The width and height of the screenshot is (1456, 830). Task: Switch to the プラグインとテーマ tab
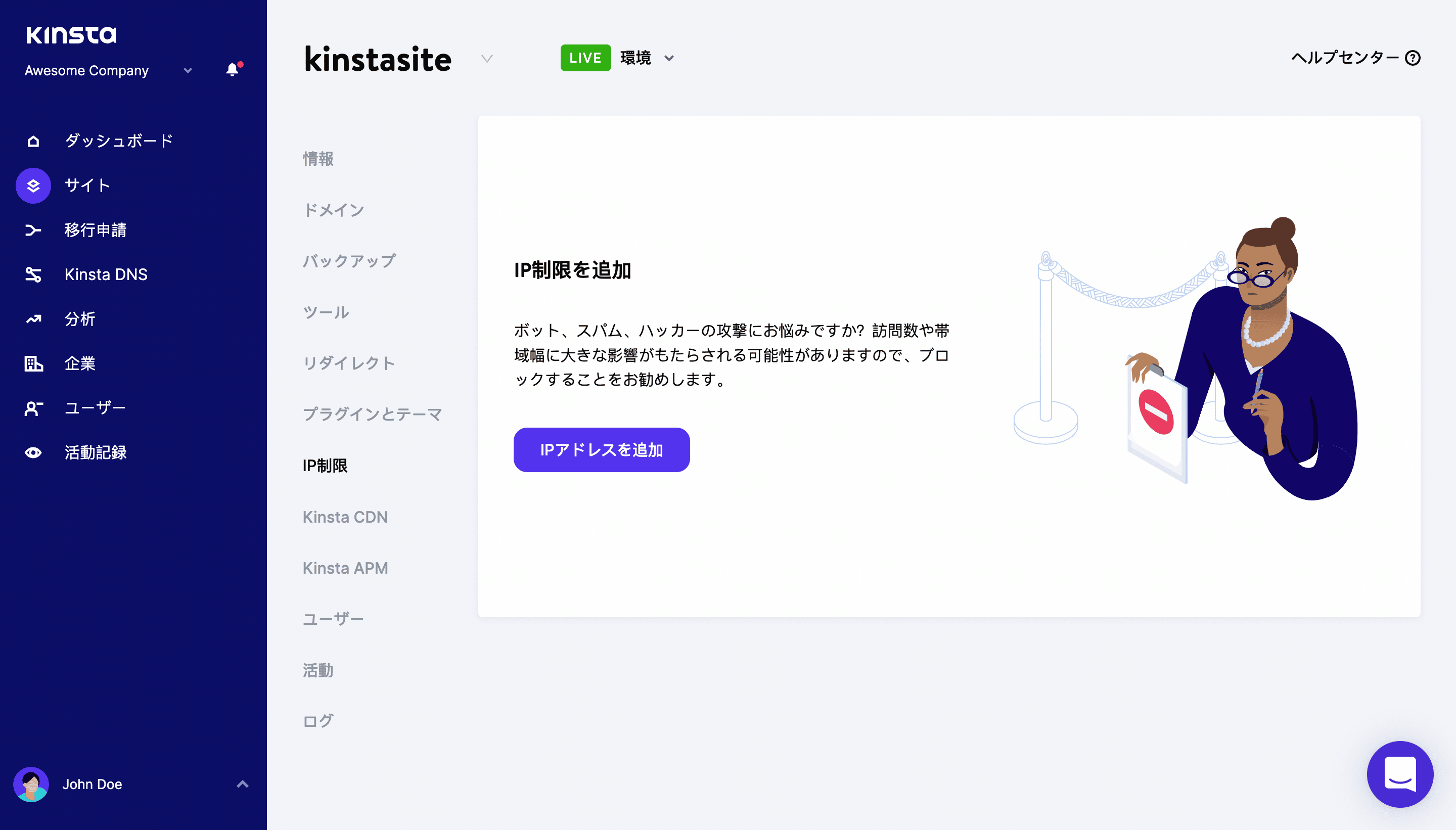tap(372, 414)
